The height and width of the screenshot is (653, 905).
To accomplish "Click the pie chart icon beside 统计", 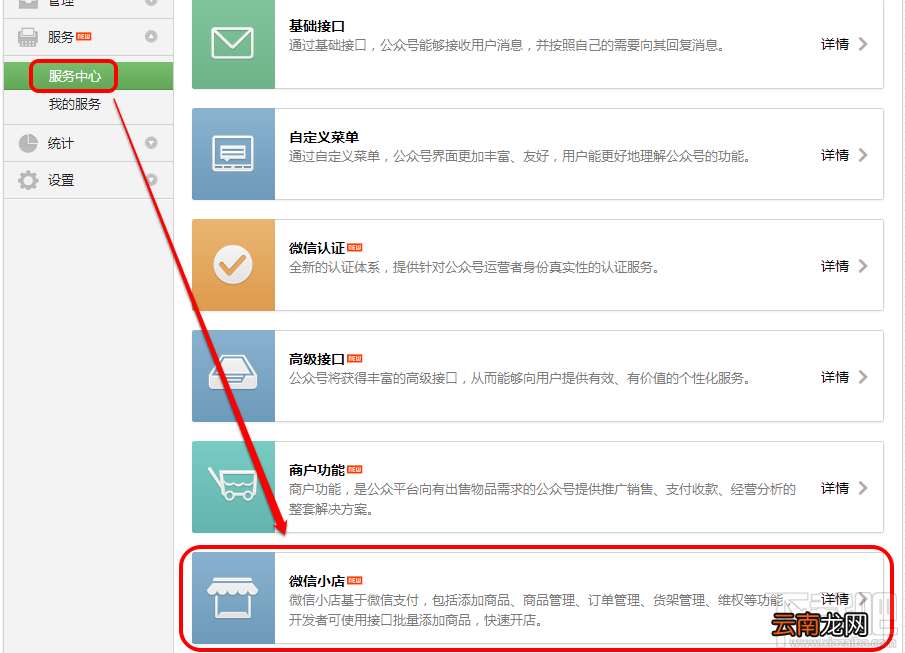I will pos(28,143).
